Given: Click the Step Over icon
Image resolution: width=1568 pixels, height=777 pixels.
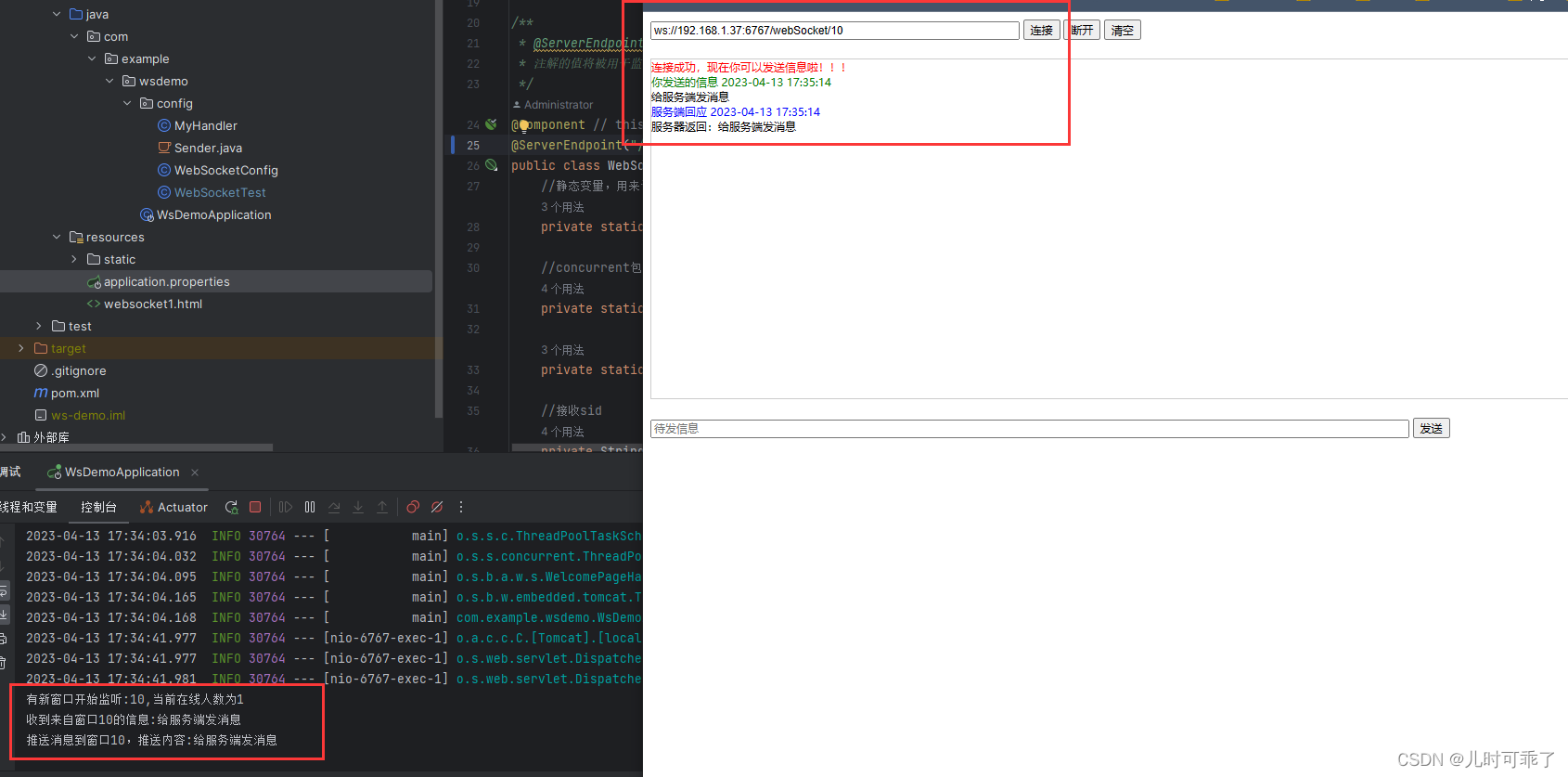Looking at the screenshot, I should pos(334,507).
